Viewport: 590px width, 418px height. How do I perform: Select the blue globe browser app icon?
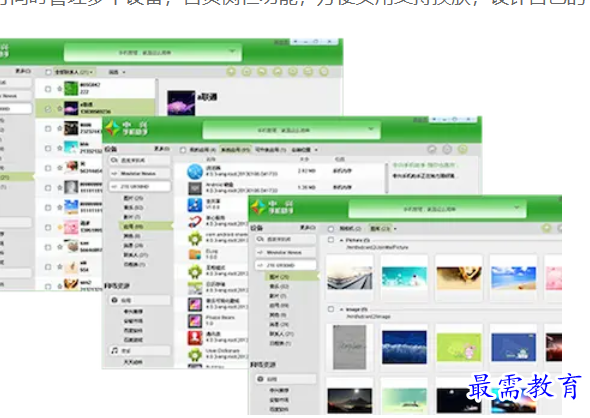tap(195, 172)
